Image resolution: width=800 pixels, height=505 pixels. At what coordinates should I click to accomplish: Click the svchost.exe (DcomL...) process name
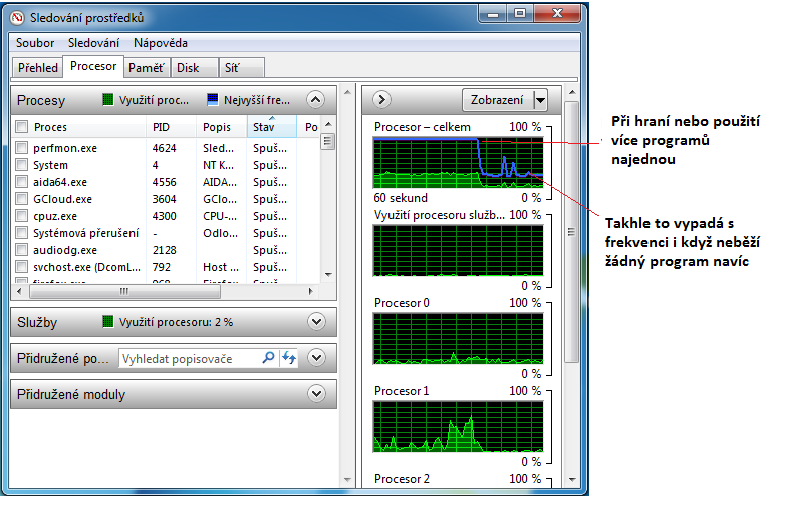pyautogui.click(x=87, y=267)
